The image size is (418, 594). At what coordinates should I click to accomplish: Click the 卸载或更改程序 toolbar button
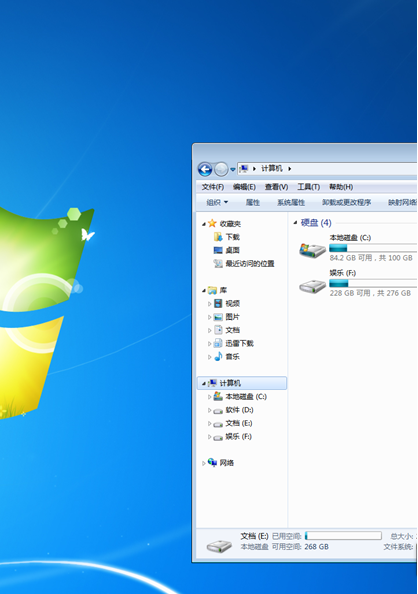tap(346, 202)
